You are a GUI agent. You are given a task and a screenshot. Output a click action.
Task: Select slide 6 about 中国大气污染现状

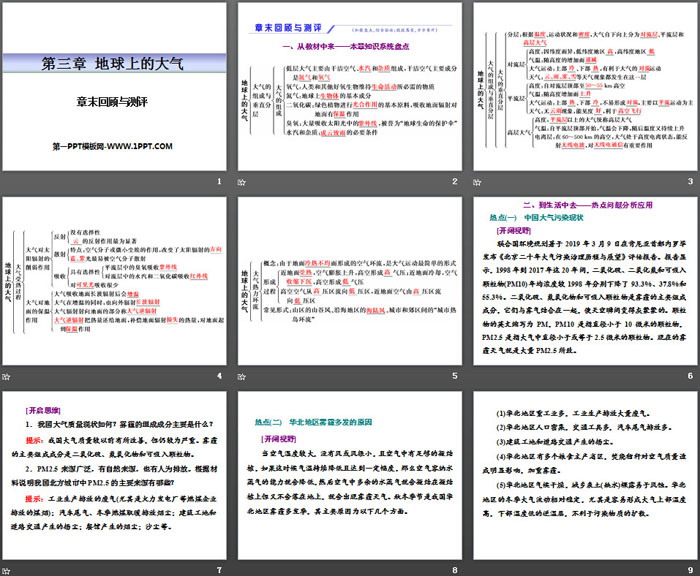click(585, 281)
